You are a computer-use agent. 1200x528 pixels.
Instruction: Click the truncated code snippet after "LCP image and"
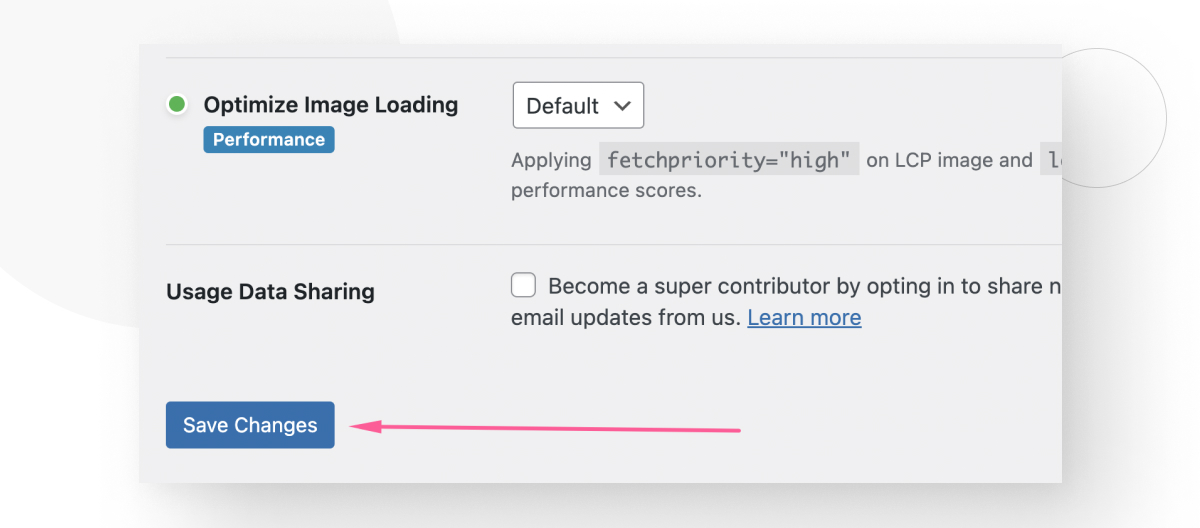[1051, 160]
